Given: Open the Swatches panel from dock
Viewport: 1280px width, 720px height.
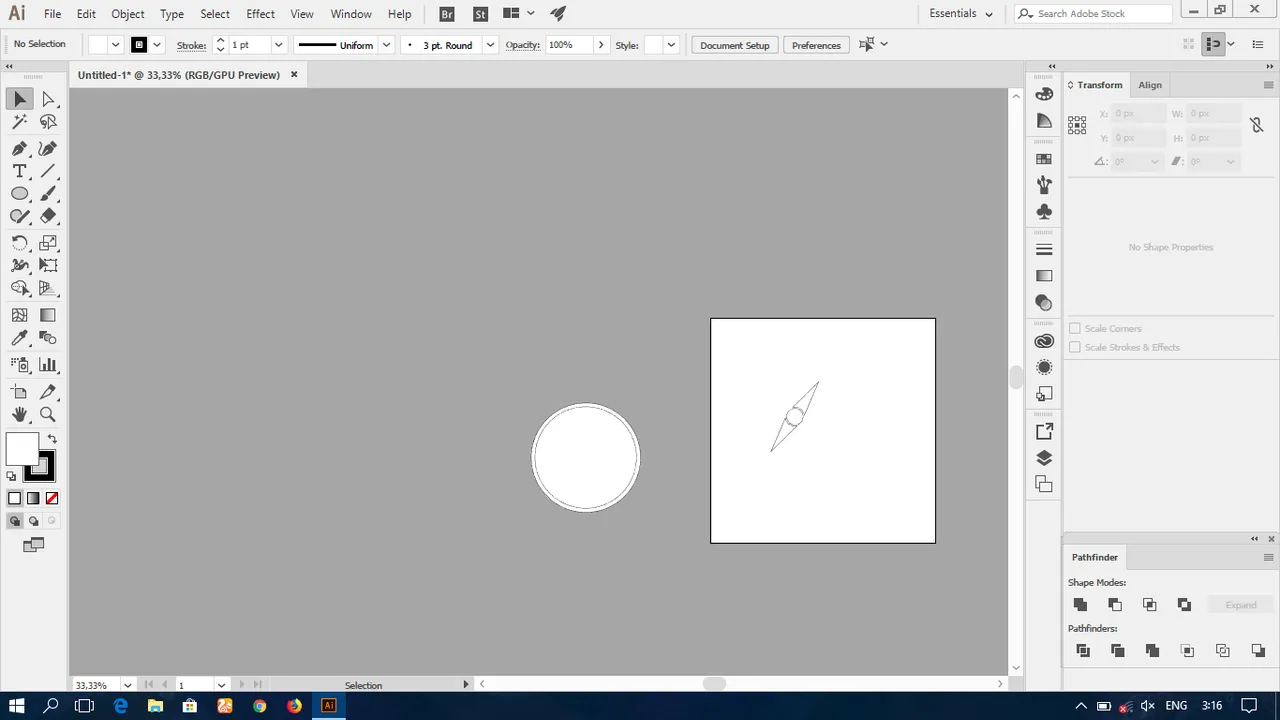Looking at the screenshot, I should click(x=1044, y=159).
